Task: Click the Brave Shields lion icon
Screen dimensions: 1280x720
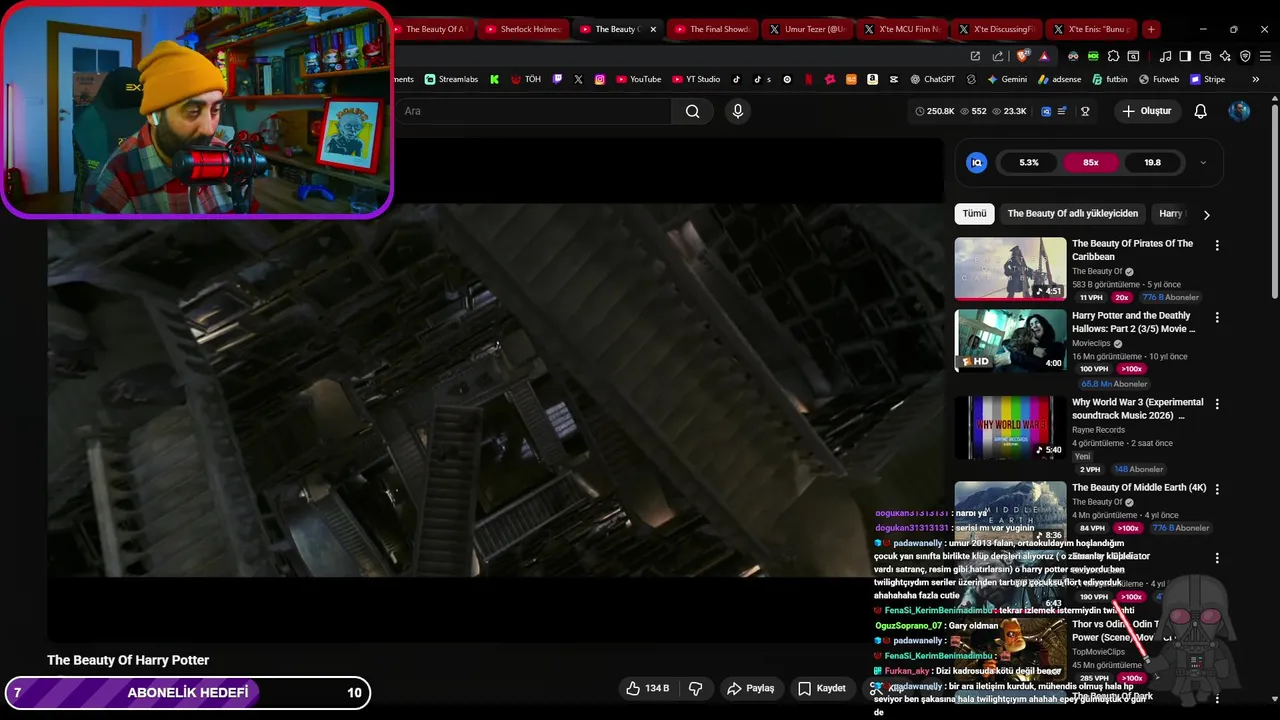Action: 1022,56
